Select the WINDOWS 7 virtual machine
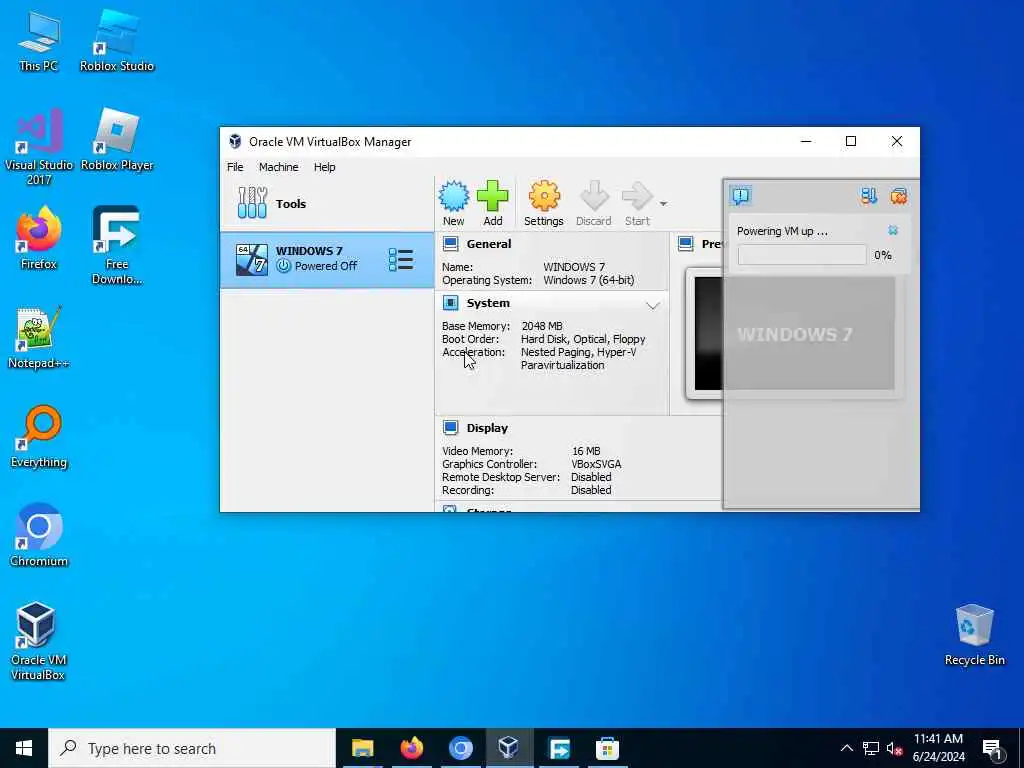 (x=327, y=259)
